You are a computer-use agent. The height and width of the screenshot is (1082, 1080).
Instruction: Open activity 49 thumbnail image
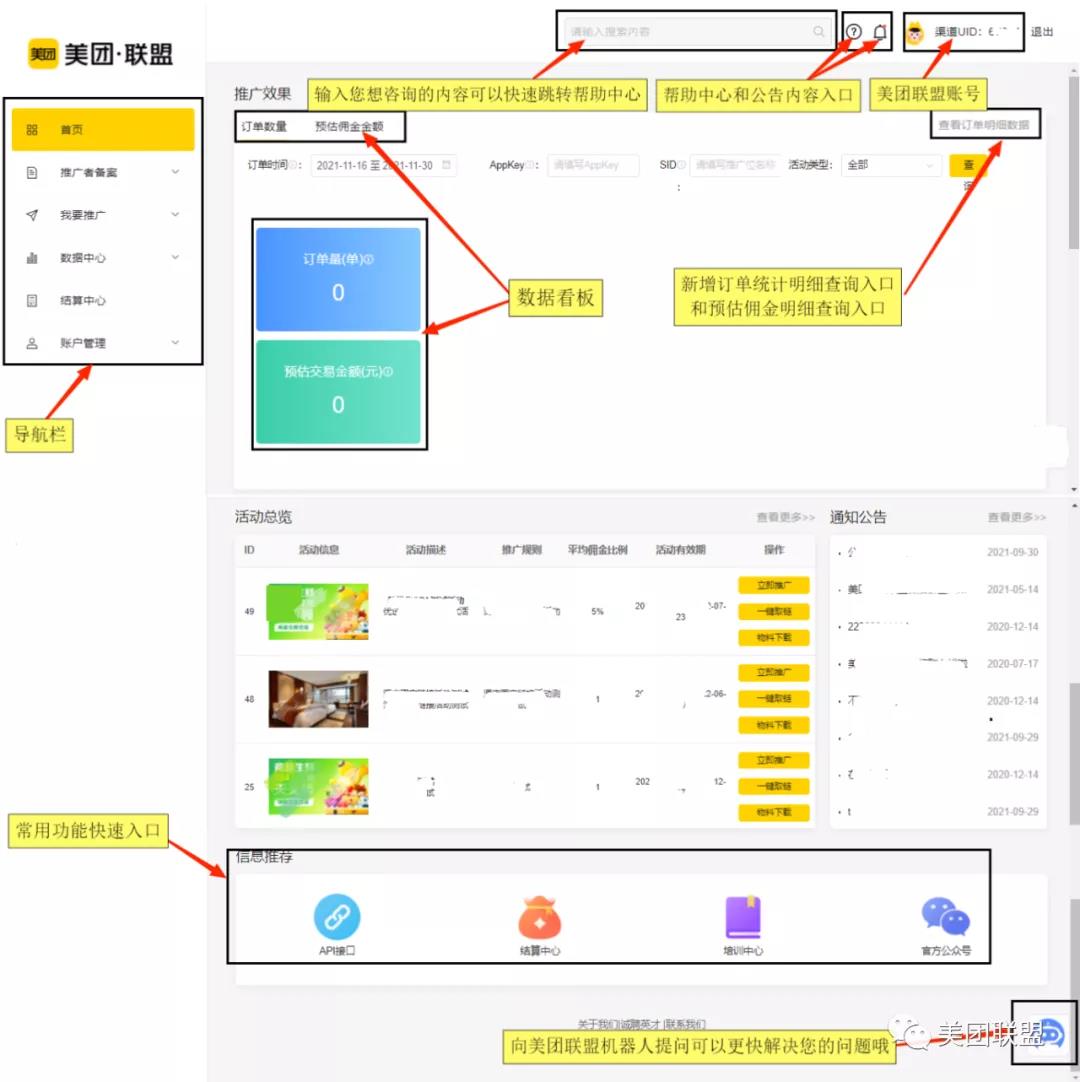[317, 611]
